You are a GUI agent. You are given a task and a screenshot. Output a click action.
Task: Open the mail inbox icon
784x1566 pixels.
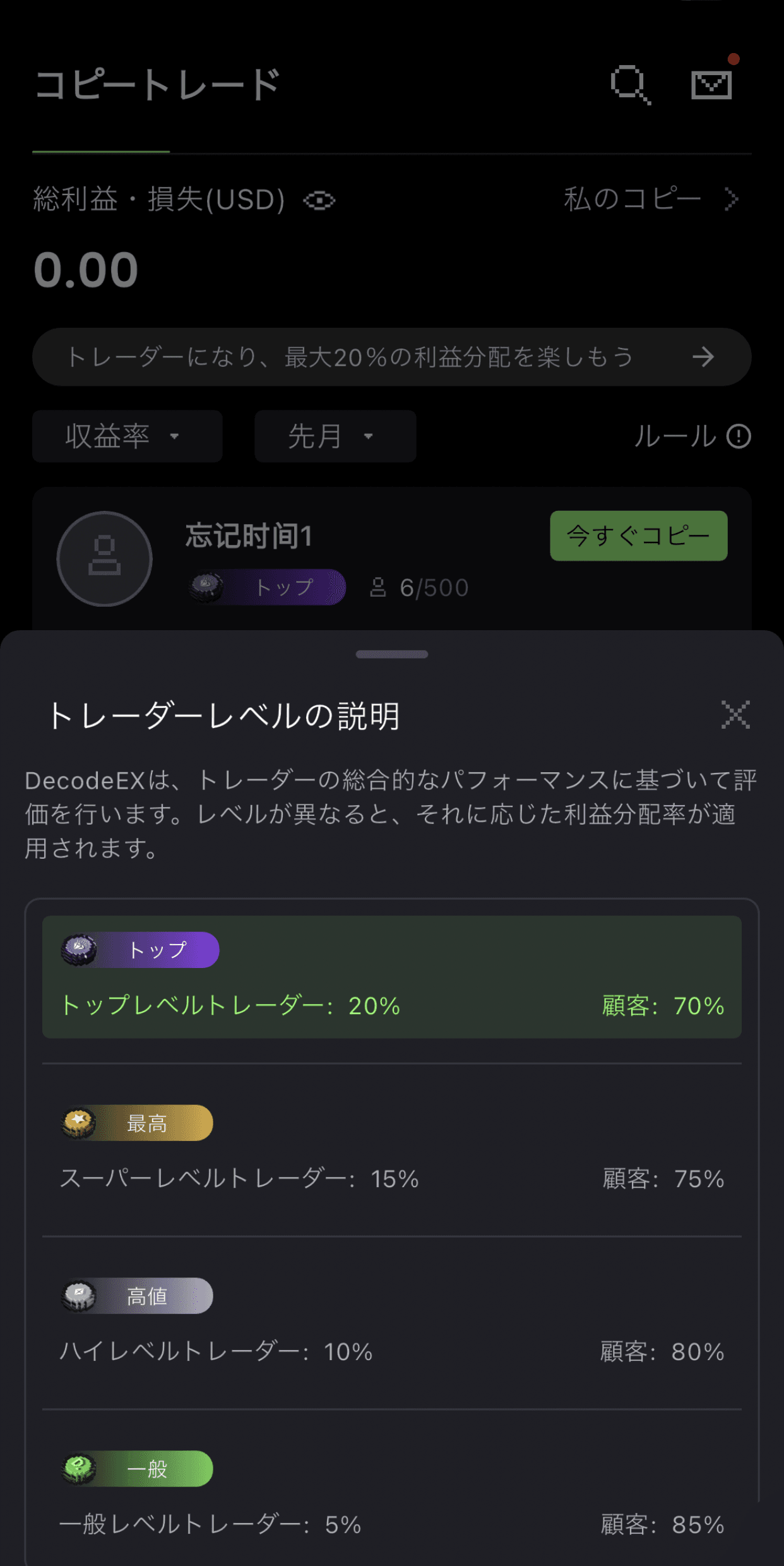[x=711, y=85]
